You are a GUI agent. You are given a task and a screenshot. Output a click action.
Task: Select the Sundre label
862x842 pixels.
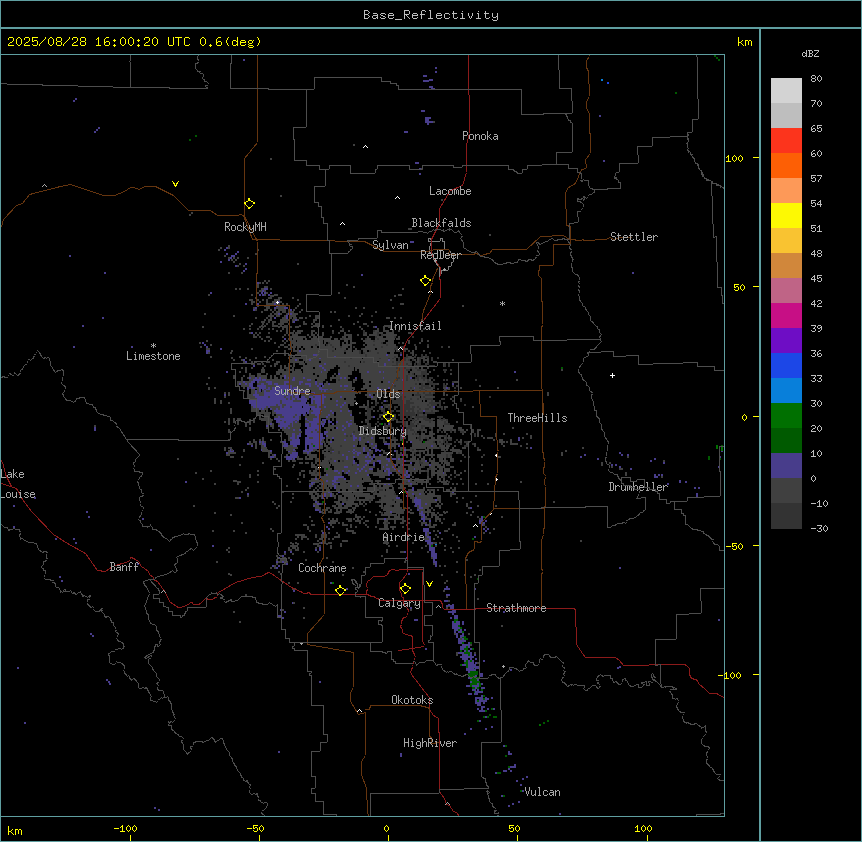[x=292, y=391]
